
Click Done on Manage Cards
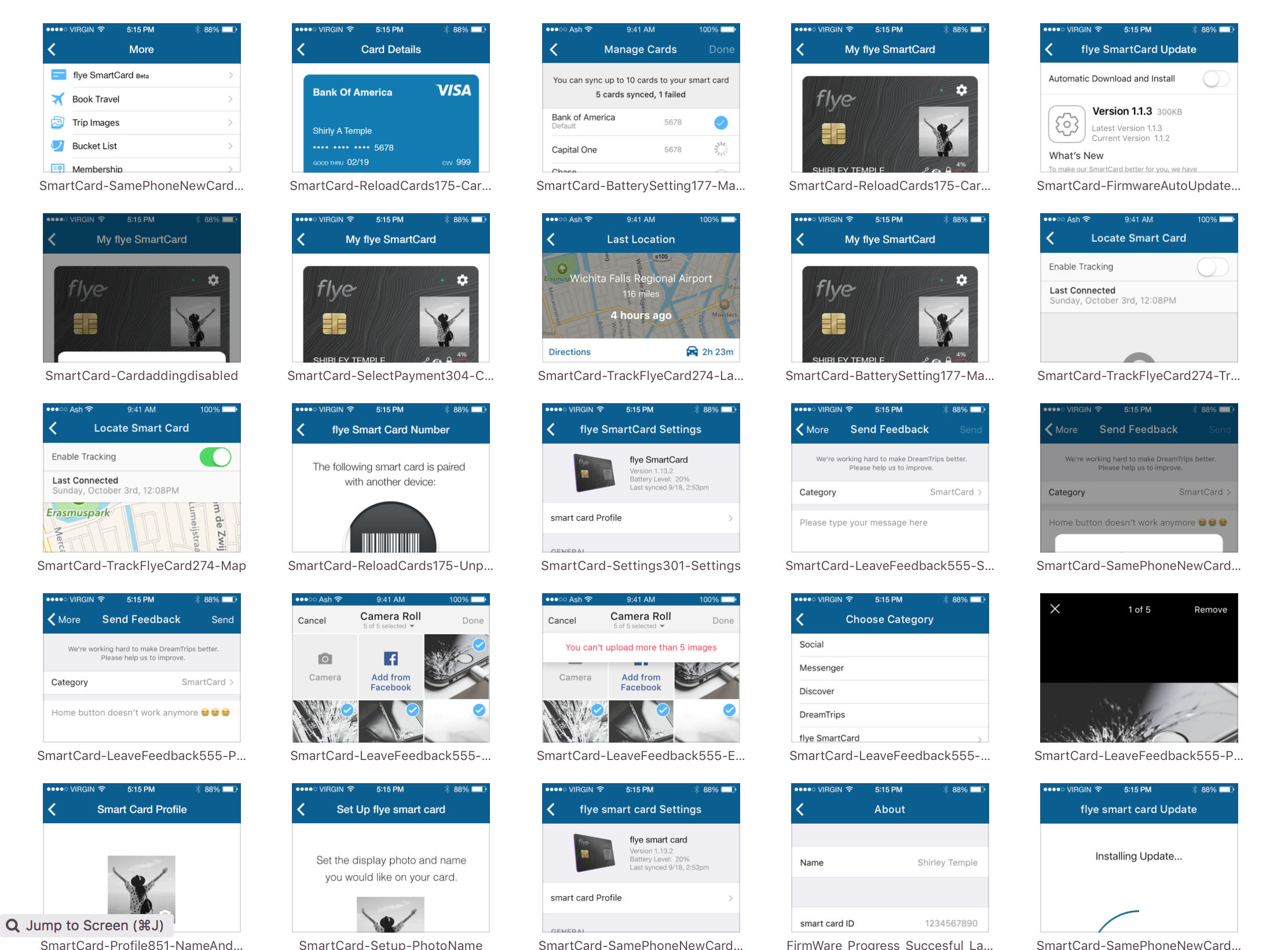(722, 49)
